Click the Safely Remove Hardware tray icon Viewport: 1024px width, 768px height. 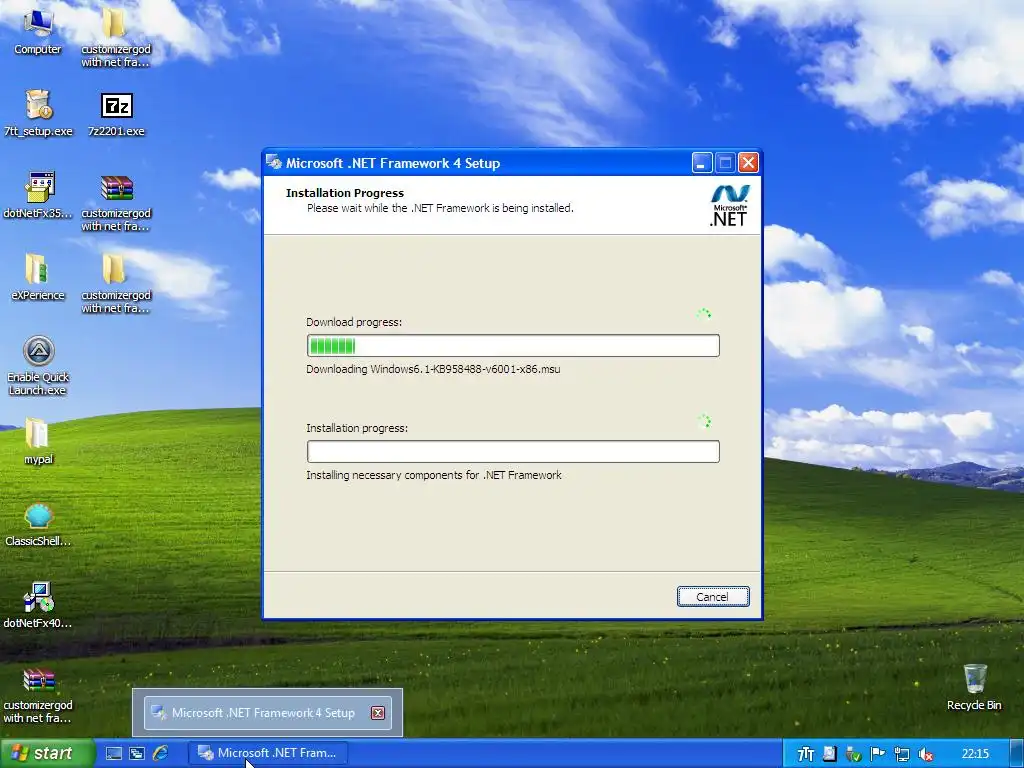[853, 754]
